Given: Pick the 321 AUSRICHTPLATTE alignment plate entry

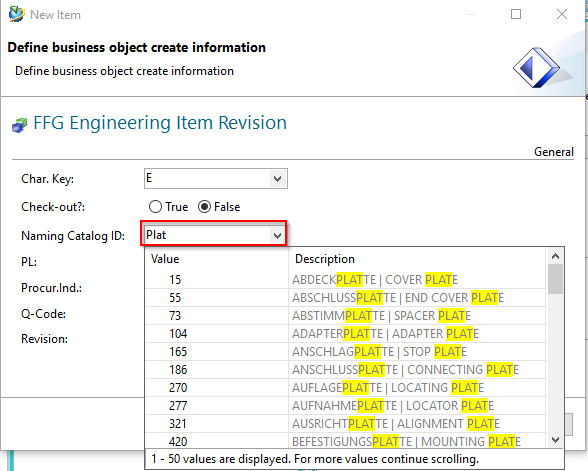Looking at the screenshot, I should (345, 424).
